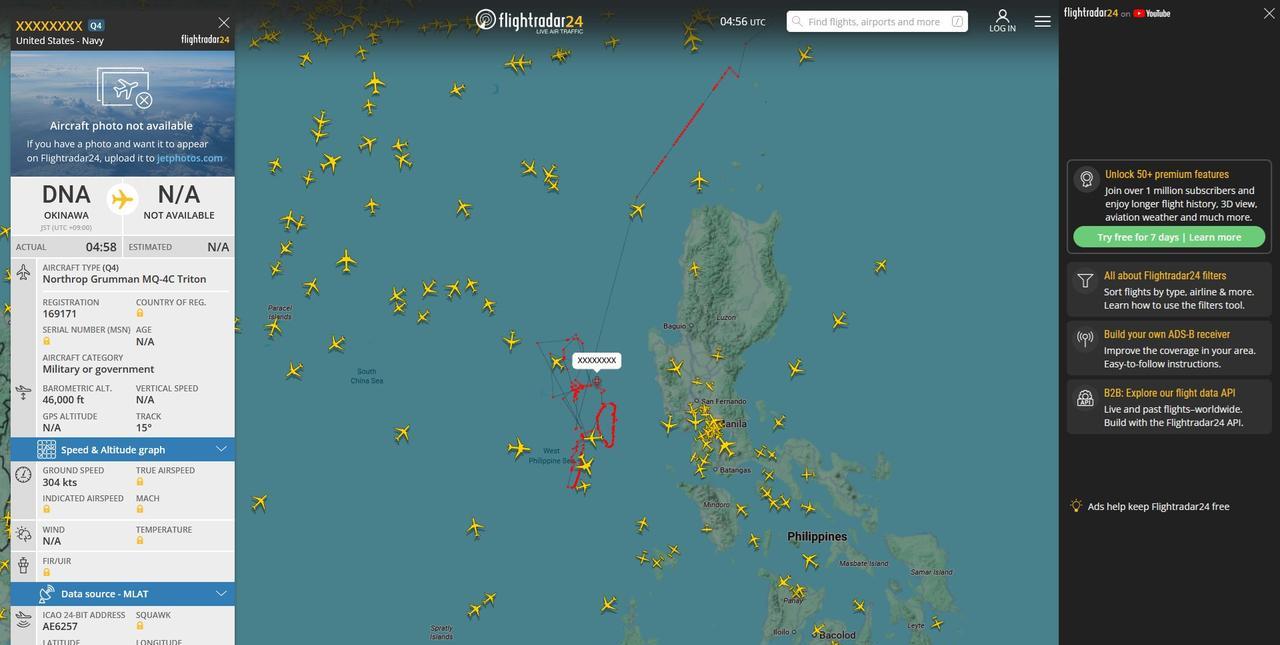Image resolution: width=1280 pixels, height=645 pixels.
Task: Click the YouTube logo link
Action: [1152, 13]
